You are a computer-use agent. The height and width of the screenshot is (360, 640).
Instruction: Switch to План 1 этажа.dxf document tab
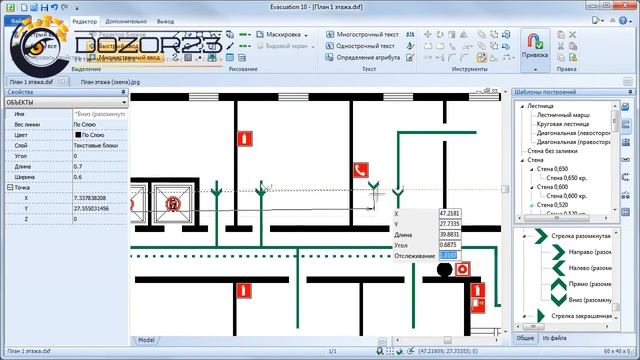pyautogui.click(x=31, y=82)
